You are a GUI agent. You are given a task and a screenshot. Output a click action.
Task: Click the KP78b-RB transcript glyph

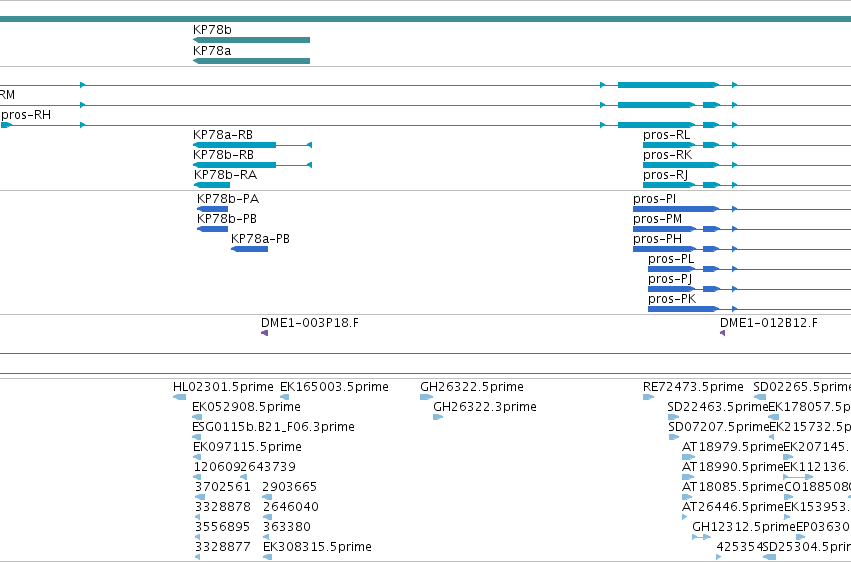pyautogui.click(x=252, y=165)
